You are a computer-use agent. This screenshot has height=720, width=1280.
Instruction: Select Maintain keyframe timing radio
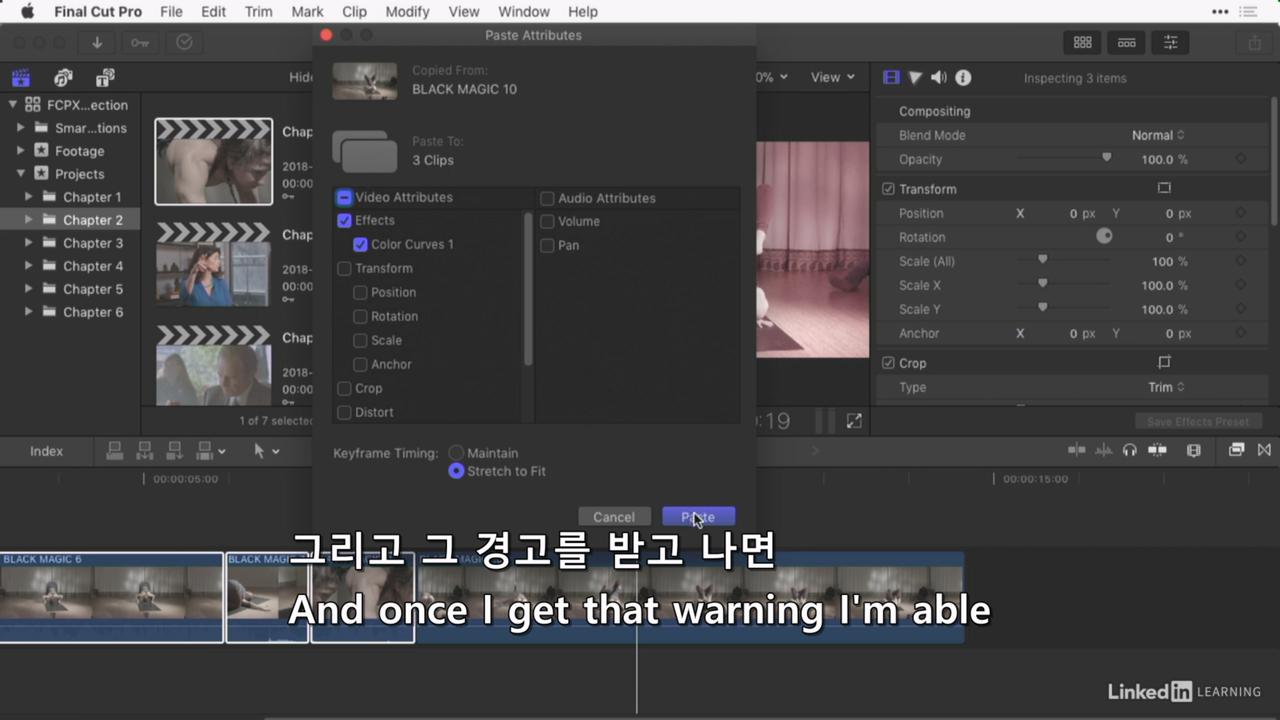pyautogui.click(x=456, y=453)
